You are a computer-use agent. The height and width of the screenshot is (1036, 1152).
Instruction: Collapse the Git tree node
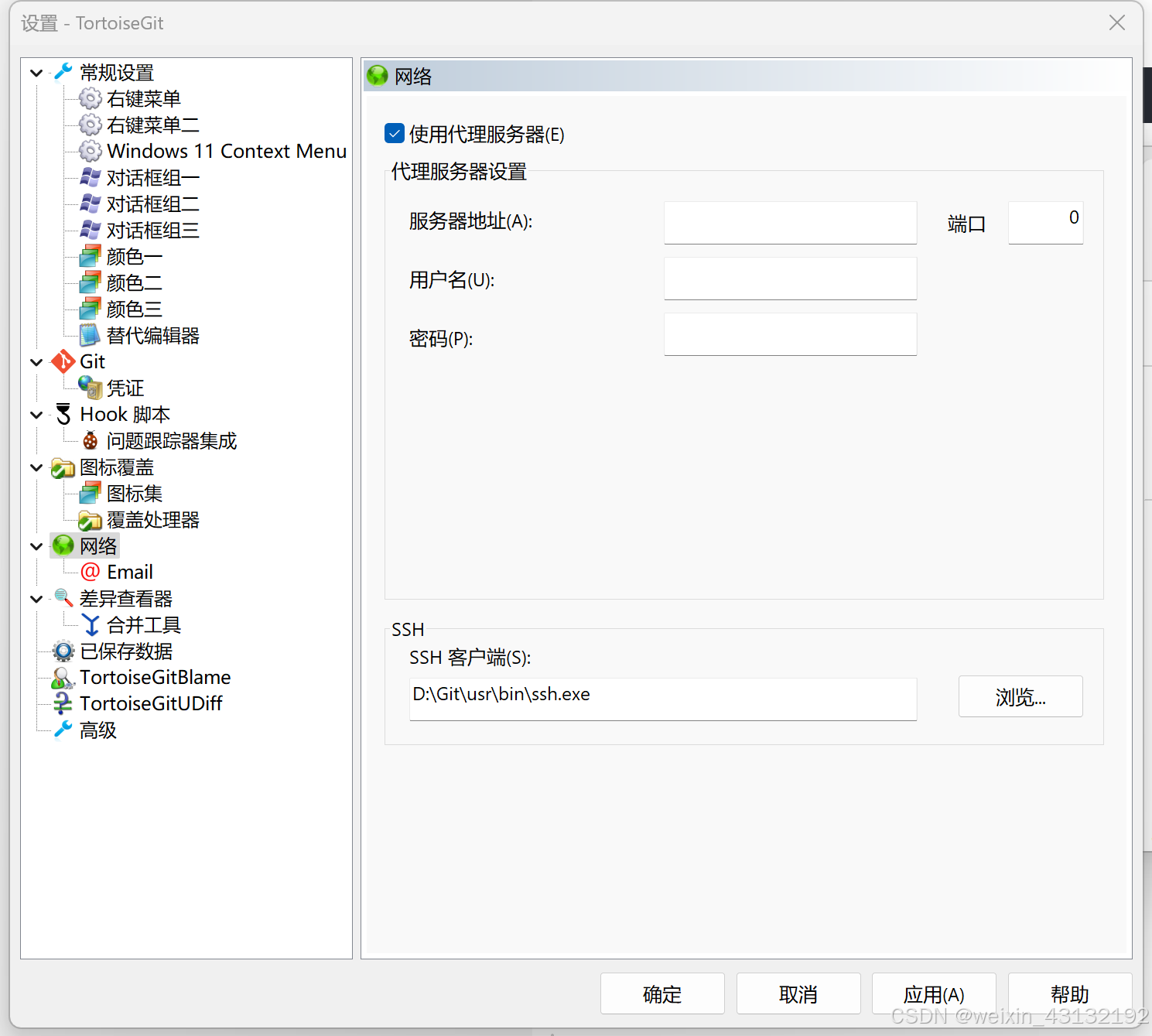[36, 362]
